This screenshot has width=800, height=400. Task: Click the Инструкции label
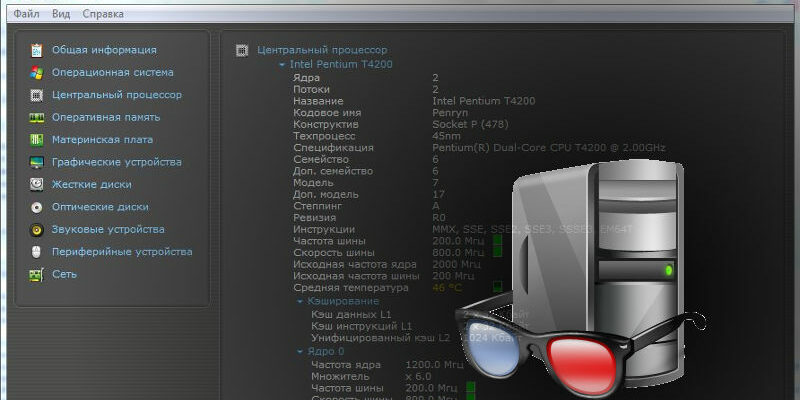point(324,230)
